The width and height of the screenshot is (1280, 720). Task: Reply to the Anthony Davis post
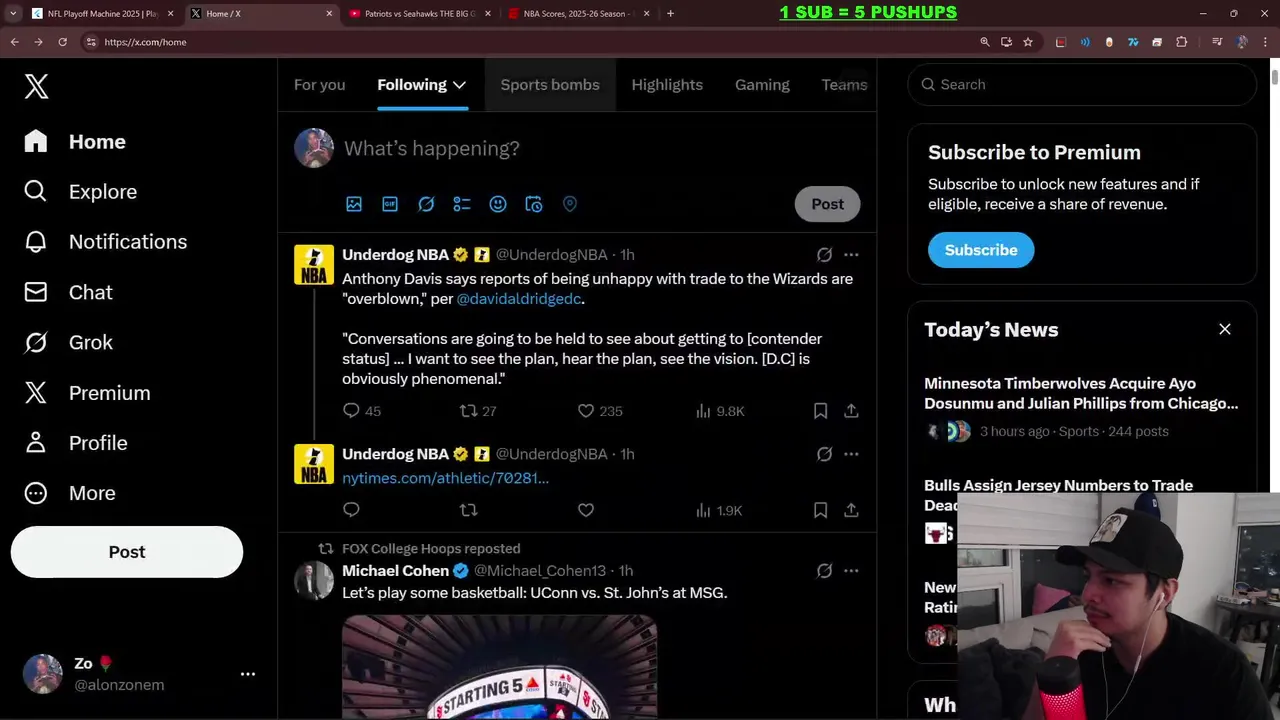tap(351, 411)
